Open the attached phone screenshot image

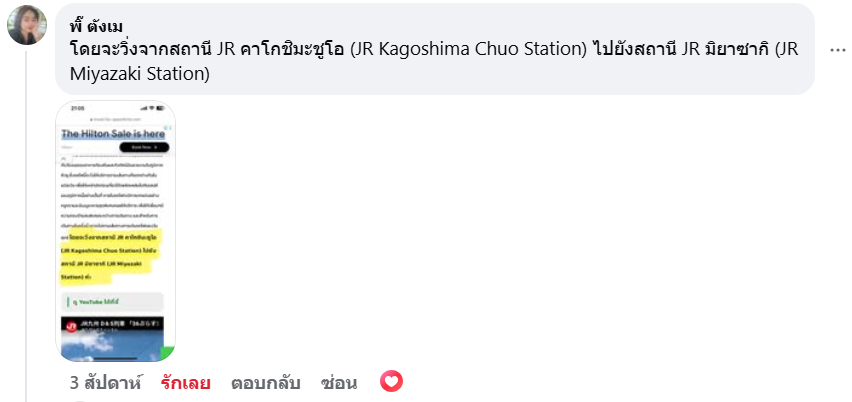point(116,231)
